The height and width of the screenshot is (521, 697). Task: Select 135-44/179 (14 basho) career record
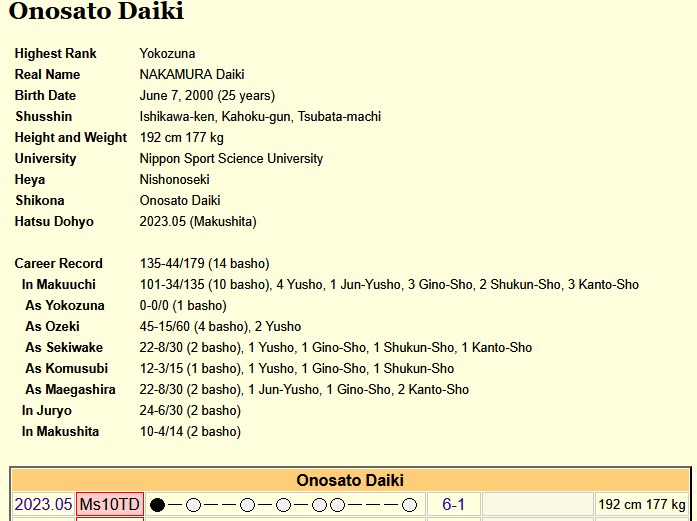point(204,263)
